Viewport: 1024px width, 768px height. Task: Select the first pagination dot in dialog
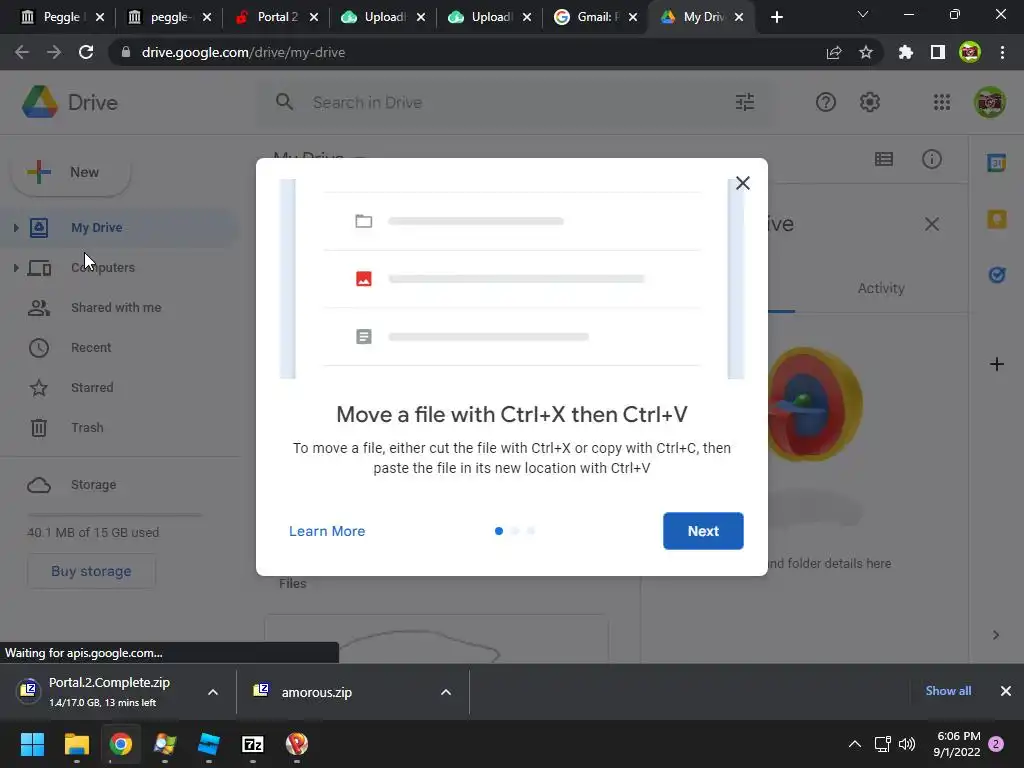[x=499, y=531]
